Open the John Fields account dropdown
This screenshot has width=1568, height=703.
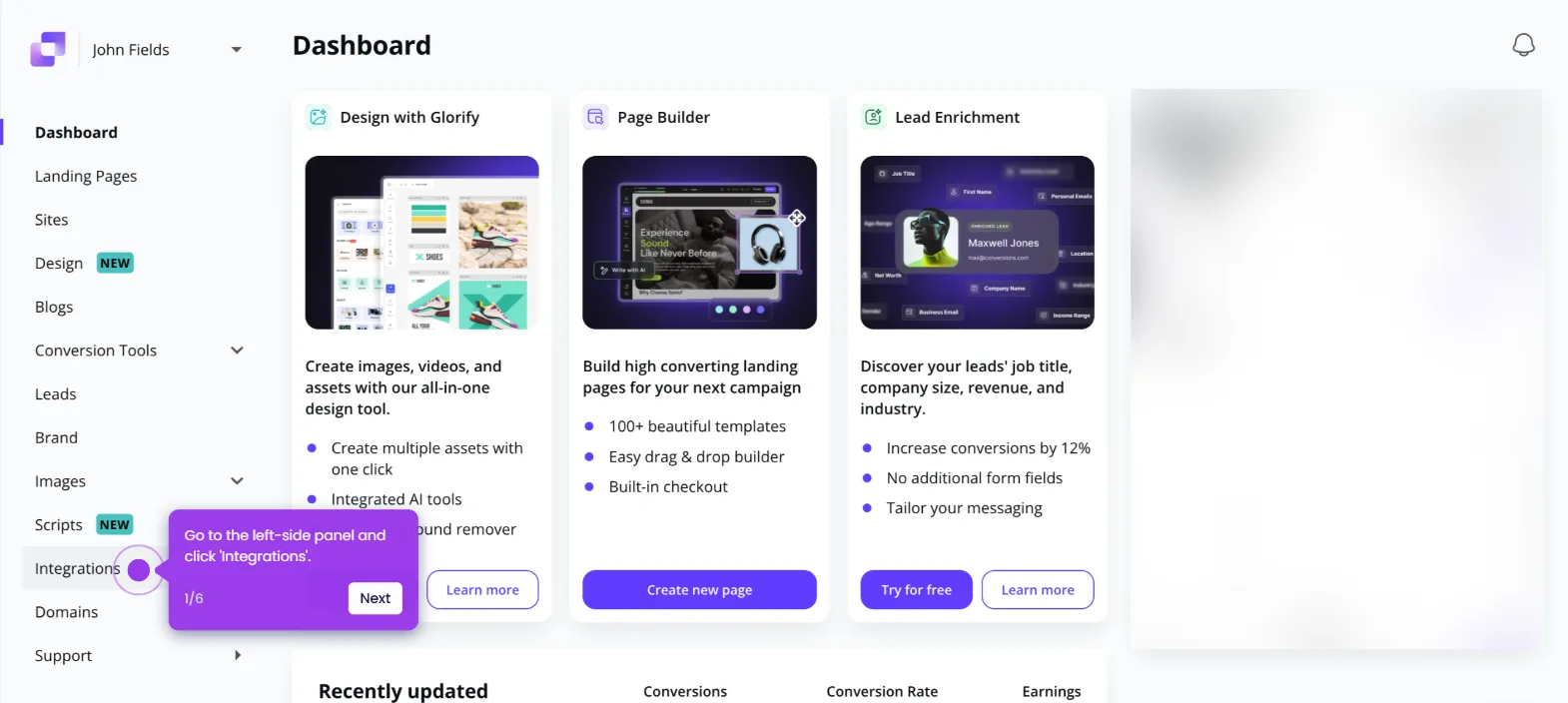tap(237, 50)
